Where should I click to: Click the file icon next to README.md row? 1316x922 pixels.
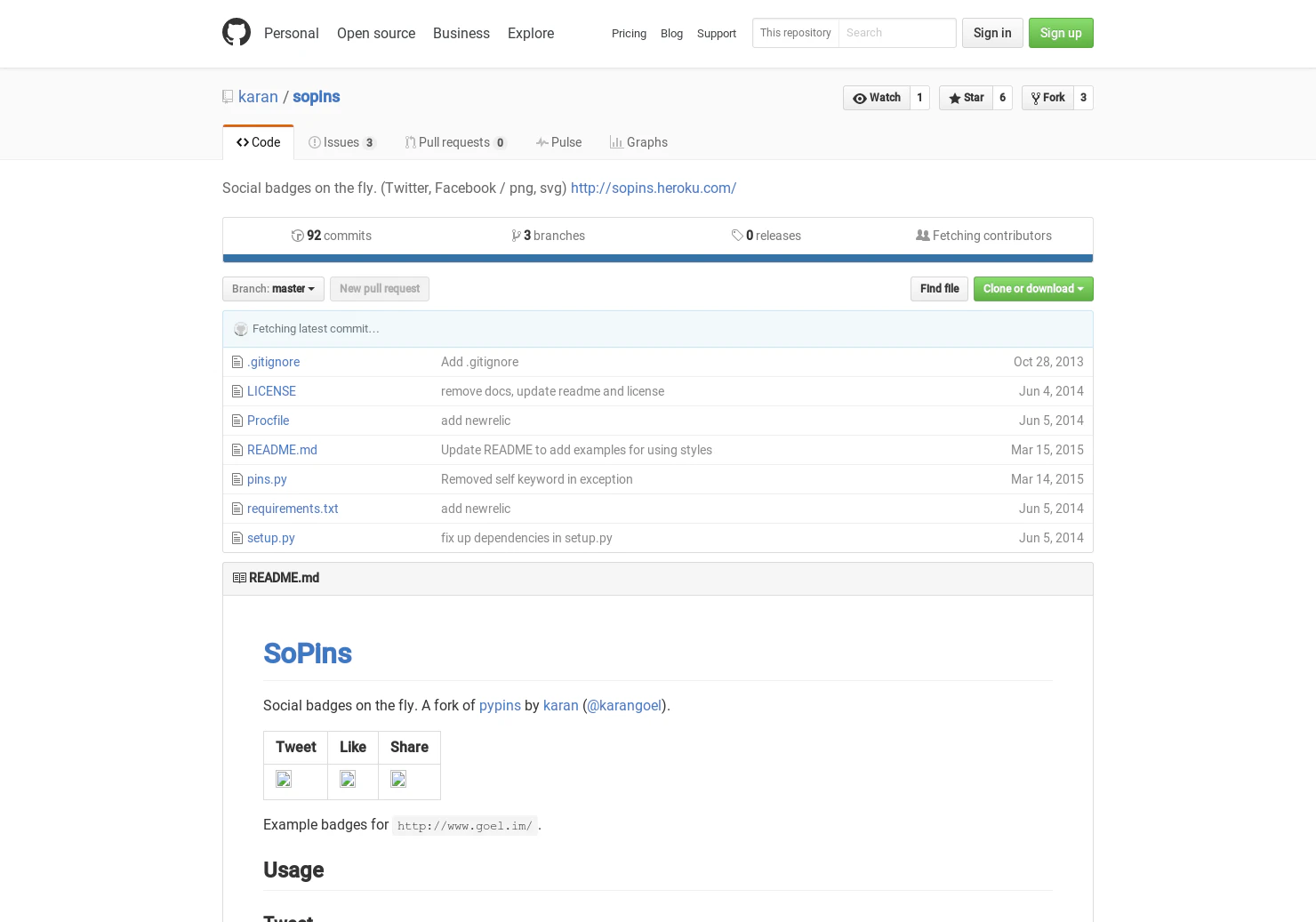237,450
